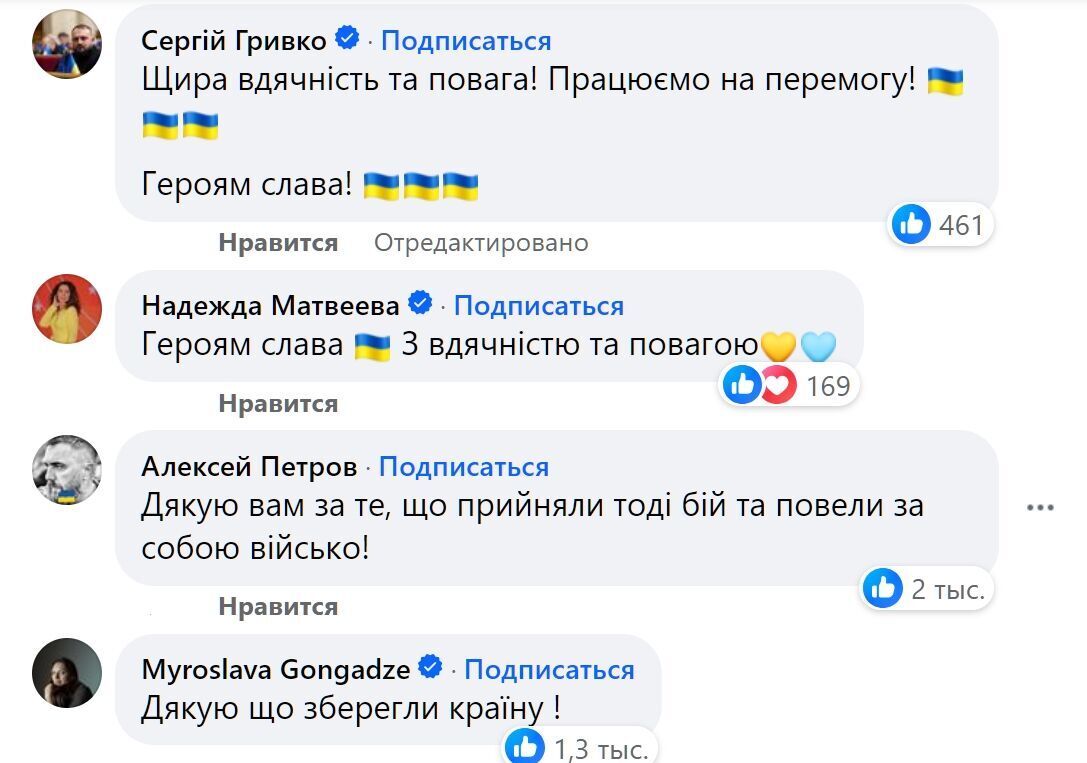Click the like reaction icon showing 461

click(911, 224)
